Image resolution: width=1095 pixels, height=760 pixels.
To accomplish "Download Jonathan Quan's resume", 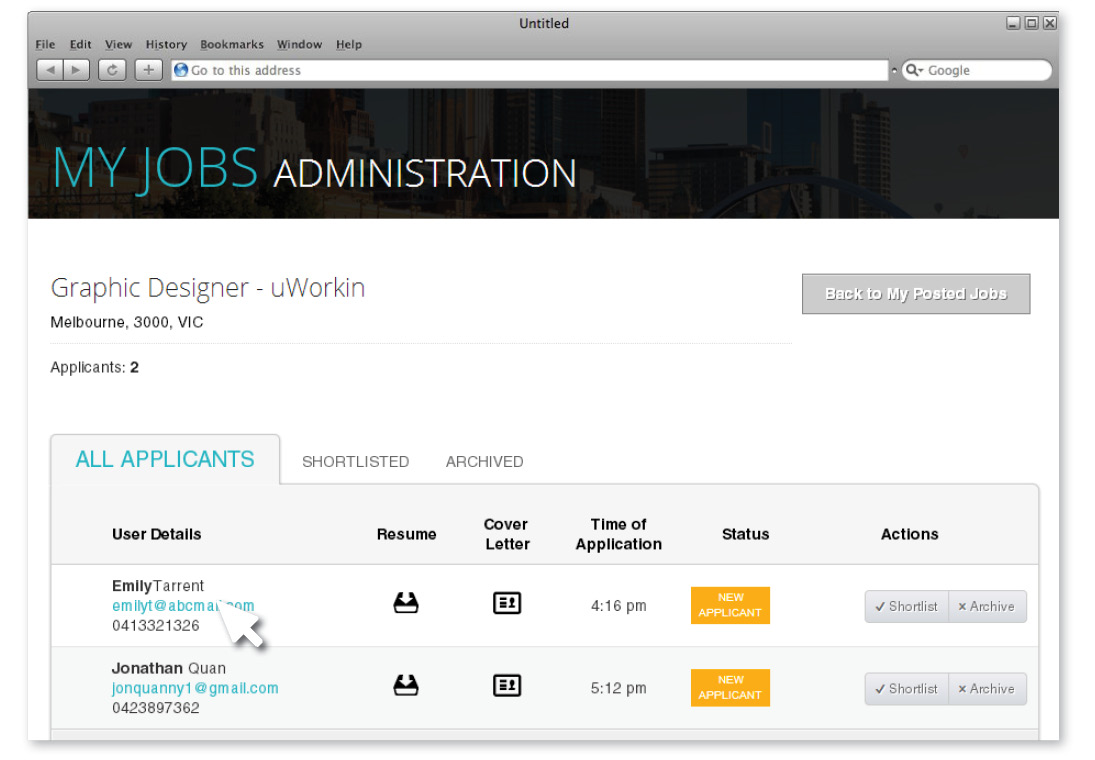I will click(406, 685).
